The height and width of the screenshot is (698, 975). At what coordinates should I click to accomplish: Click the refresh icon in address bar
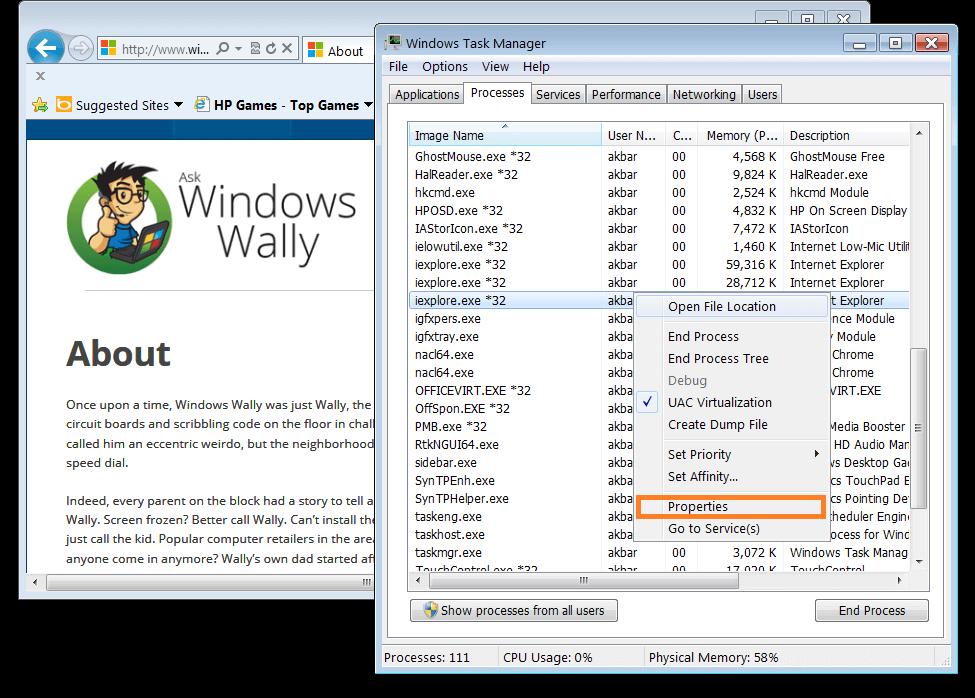coord(270,48)
